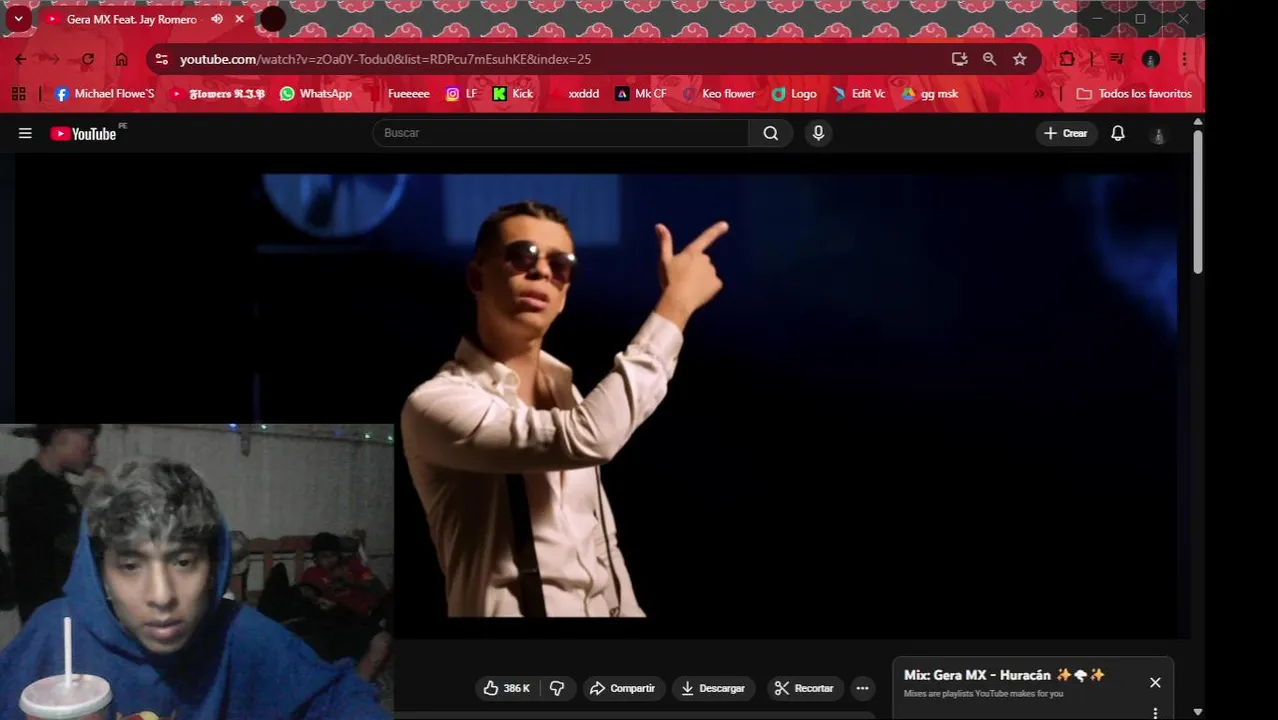Click the new tab circle button

tap(273, 19)
